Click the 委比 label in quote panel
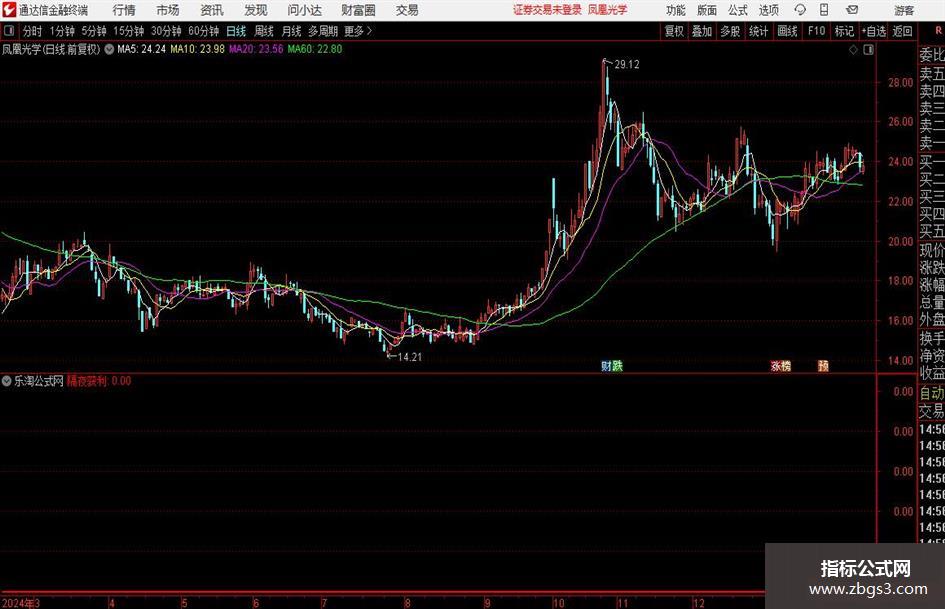Viewport: 945px width, 609px height. point(932,55)
